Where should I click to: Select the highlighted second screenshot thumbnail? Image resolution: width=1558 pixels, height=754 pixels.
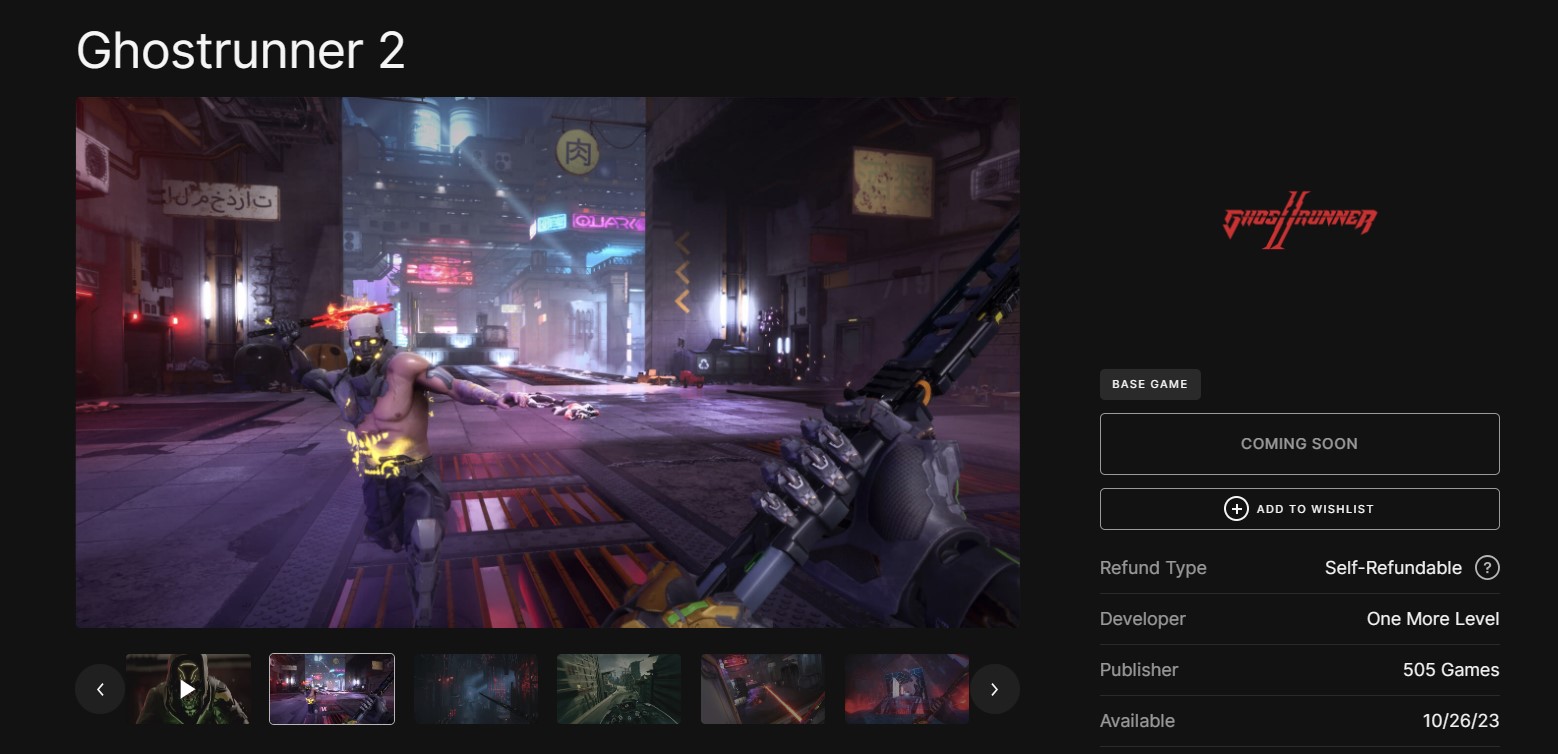[x=332, y=689]
